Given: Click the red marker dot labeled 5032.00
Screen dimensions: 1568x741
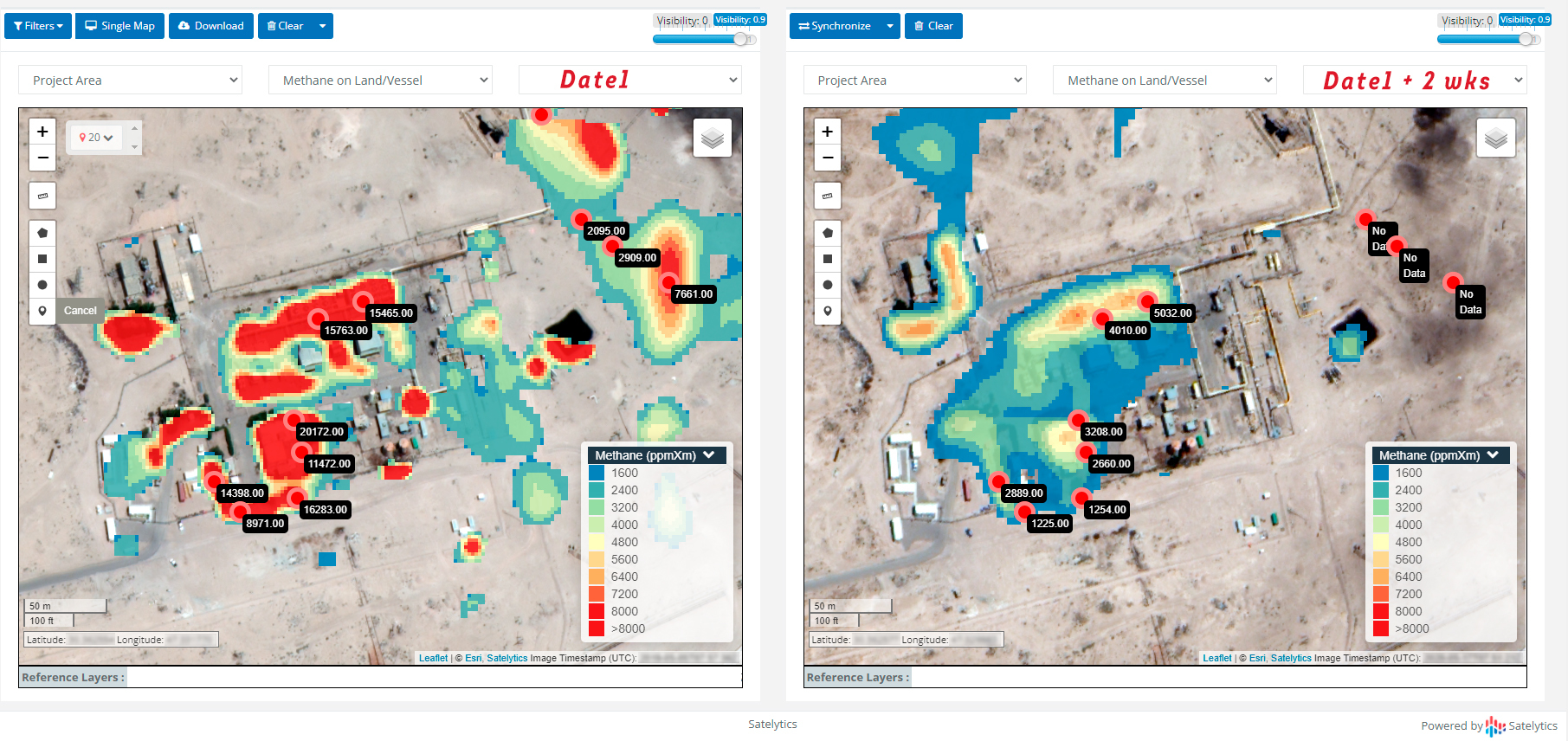Looking at the screenshot, I should (1147, 301).
